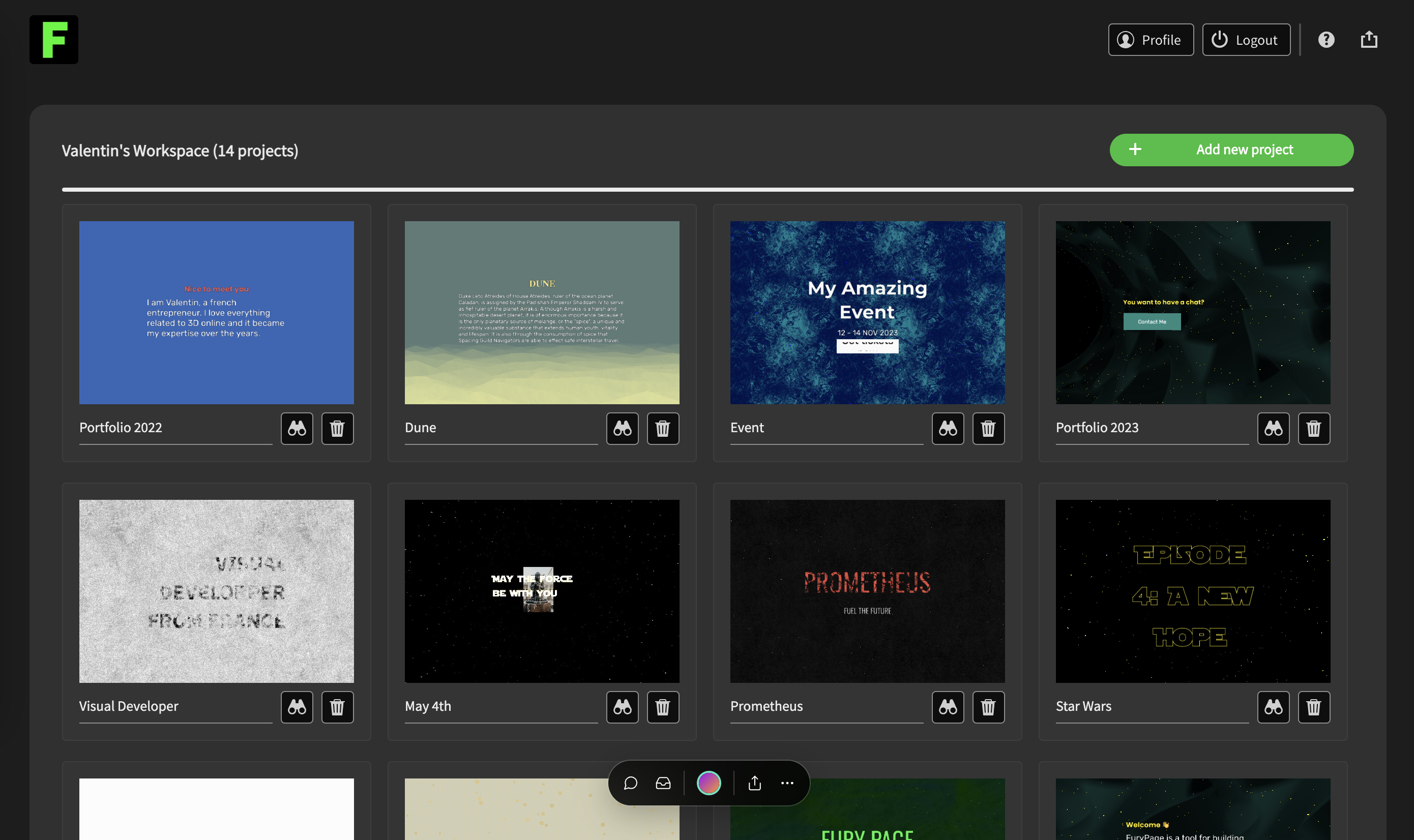Expand more options ellipsis in floating toolbar
Screen dimensions: 1414x840
tap(787, 783)
